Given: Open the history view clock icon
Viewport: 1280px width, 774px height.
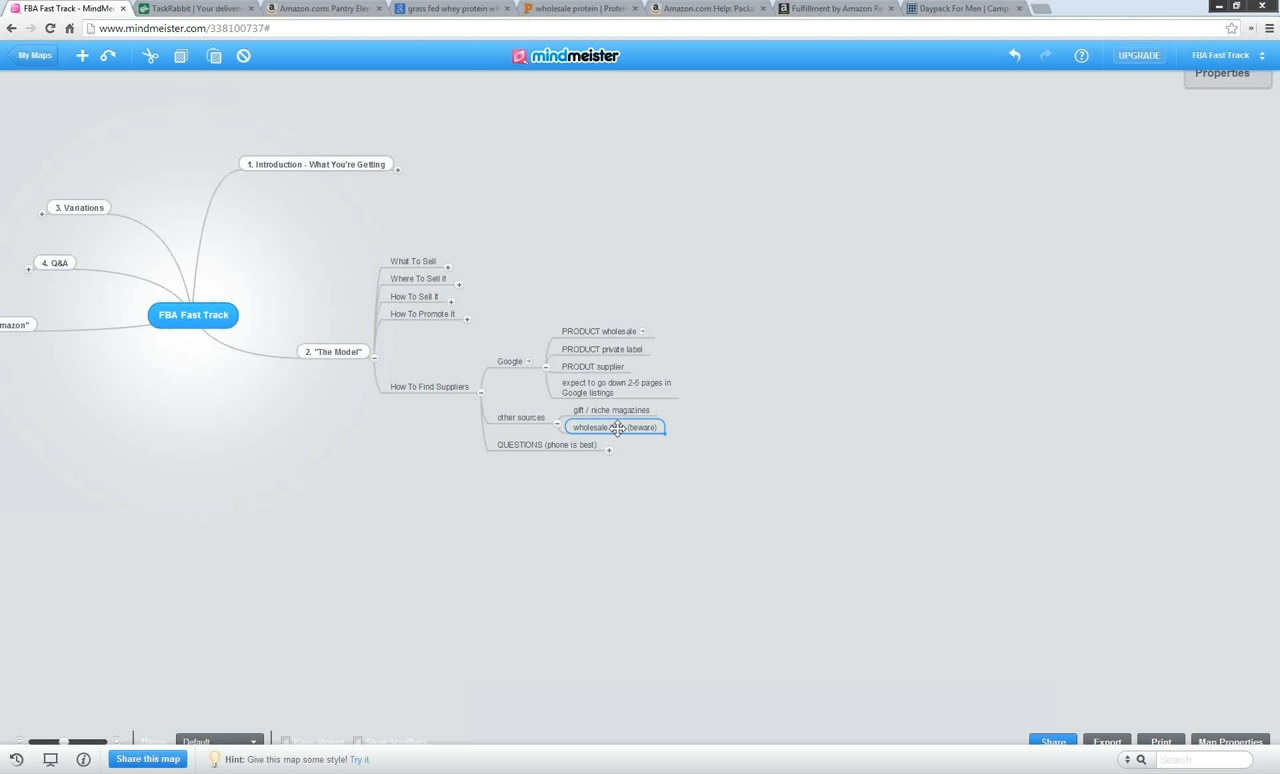Looking at the screenshot, I should [17, 759].
